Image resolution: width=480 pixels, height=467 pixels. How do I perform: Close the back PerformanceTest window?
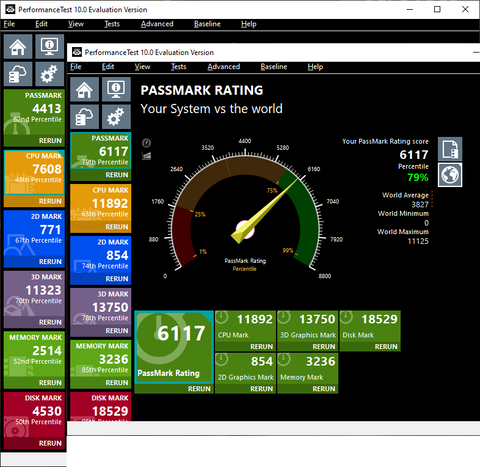point(465,9)
